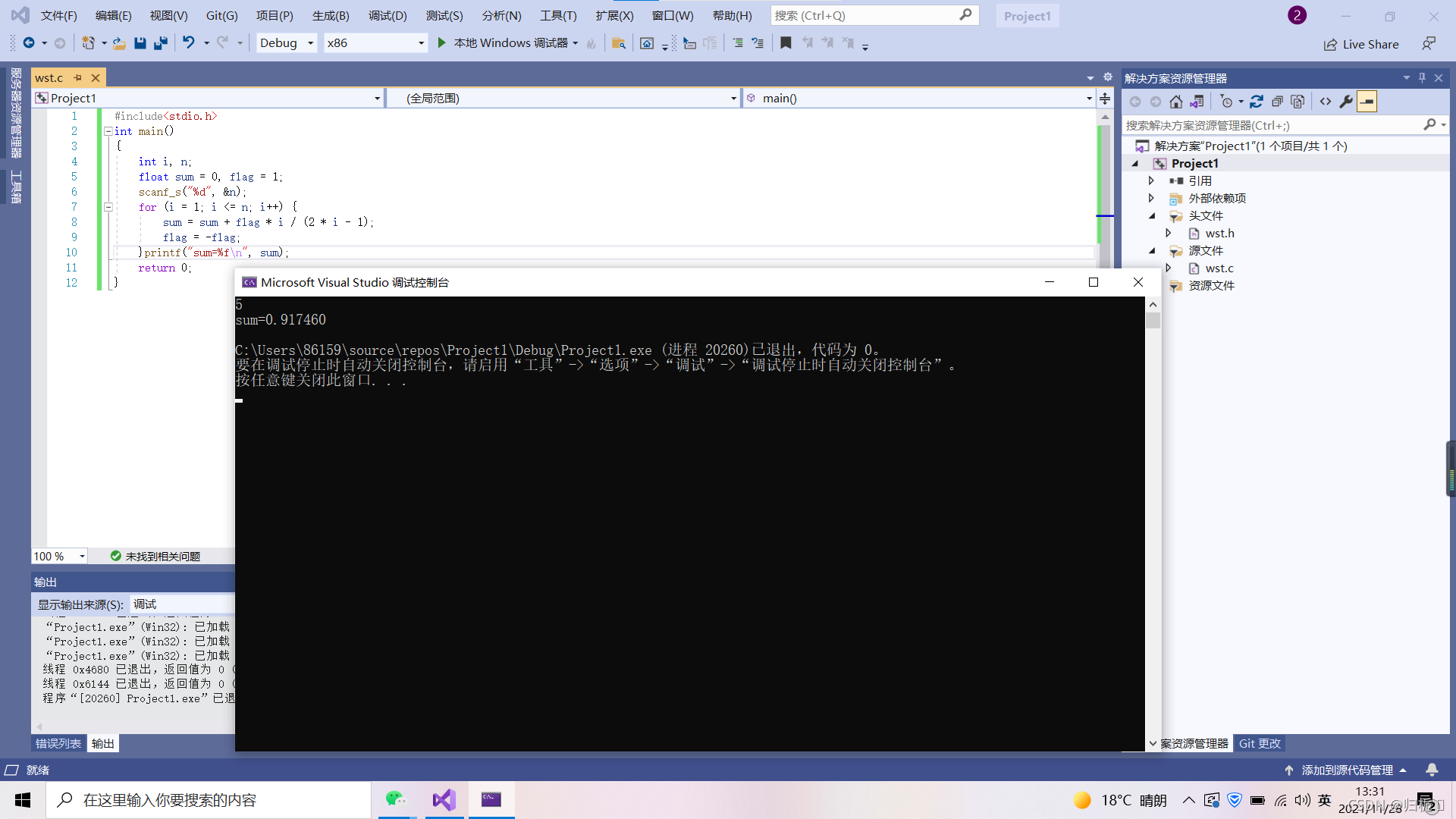The width and height of the screenshot is (1456, 819).
Task: Click the new project icon in toolbar
Action: click(x=88, y=43)
